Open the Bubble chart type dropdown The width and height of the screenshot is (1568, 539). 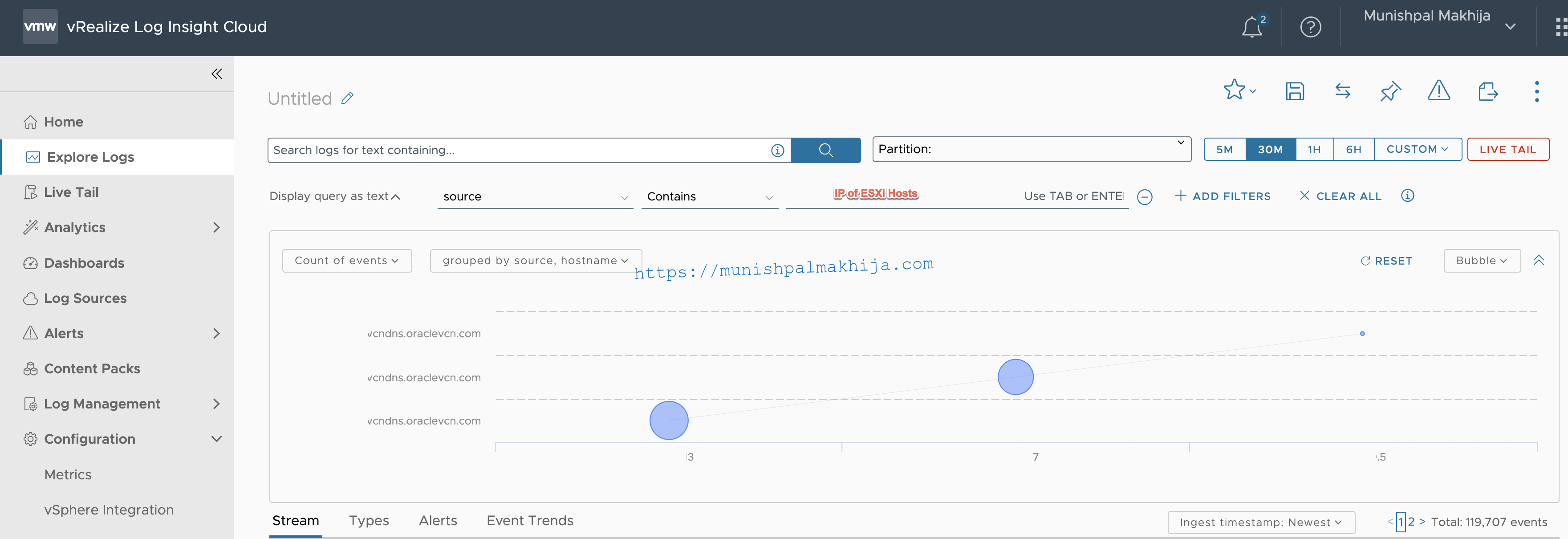[x=1482, y=261]
